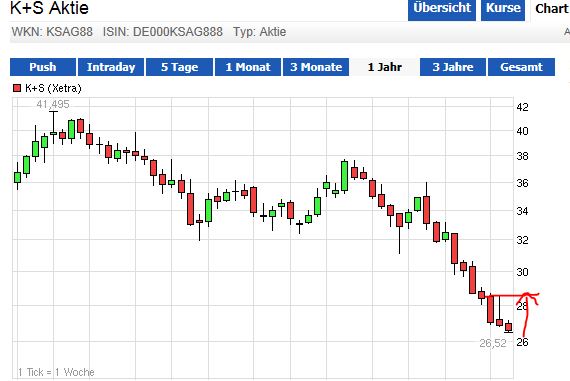Open the Übersicht tab
570x381 pixels.
[x=442, y=9]
